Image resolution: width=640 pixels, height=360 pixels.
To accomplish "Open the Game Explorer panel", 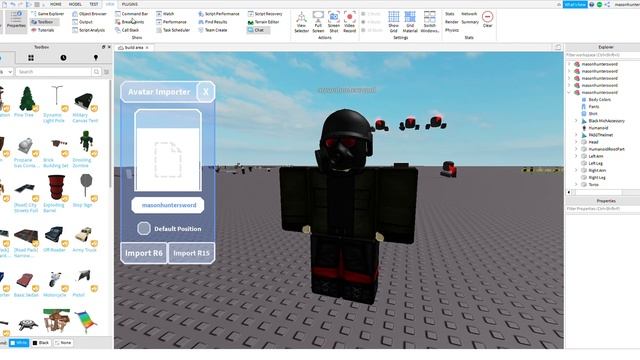I will 48,13.
